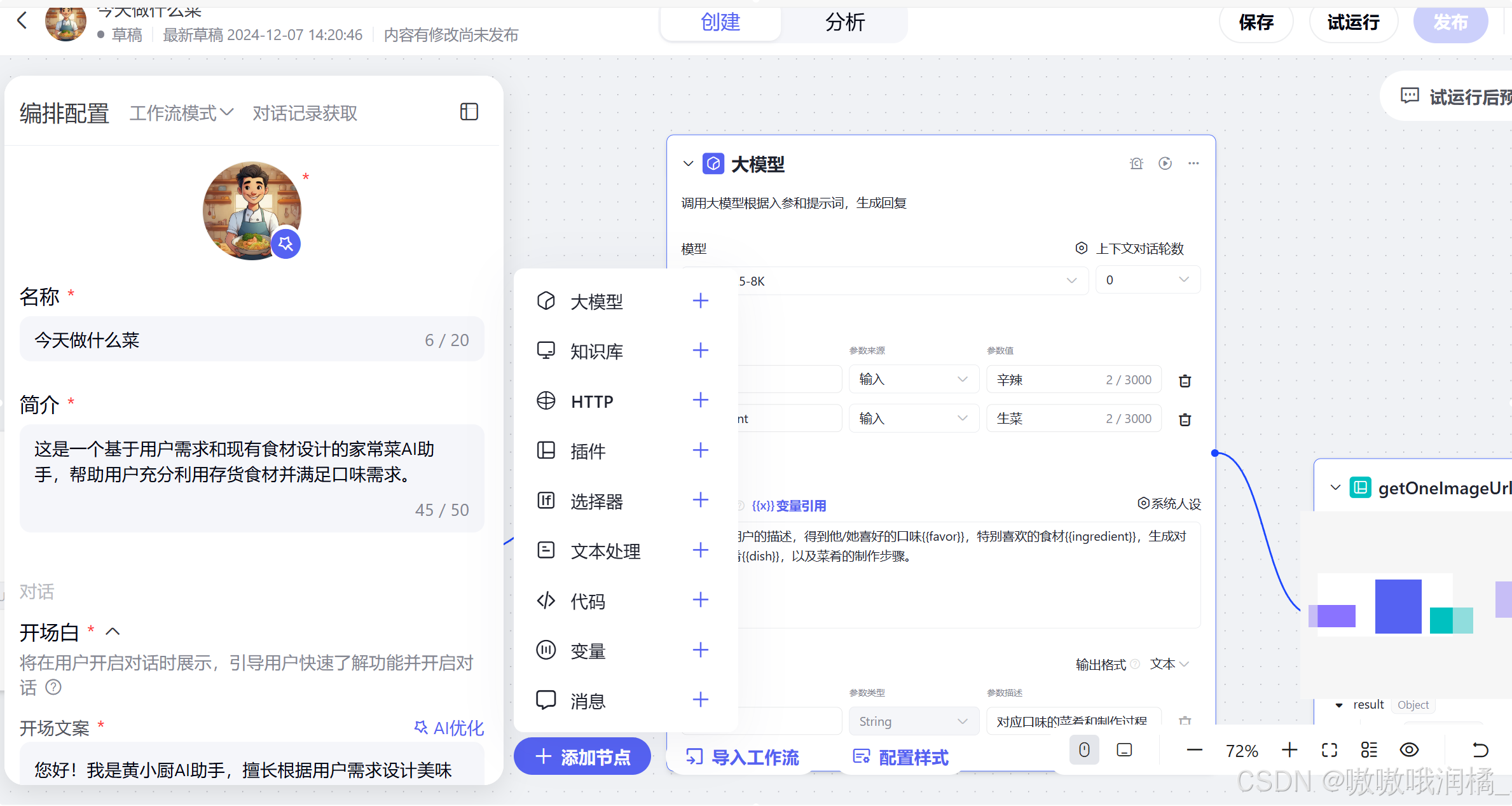The height and width of the screenshot is (806, 1512).
Task: Click the 试运行 button
Action: 1353,22
